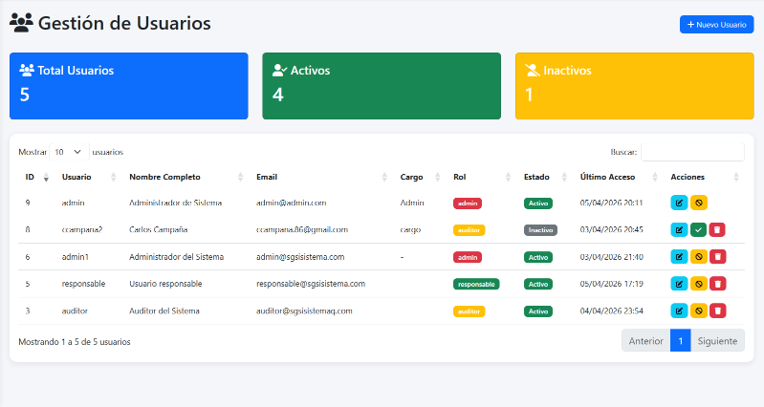
Task: Click the Activo badge in the auditor row
Action: click(538, 311)
